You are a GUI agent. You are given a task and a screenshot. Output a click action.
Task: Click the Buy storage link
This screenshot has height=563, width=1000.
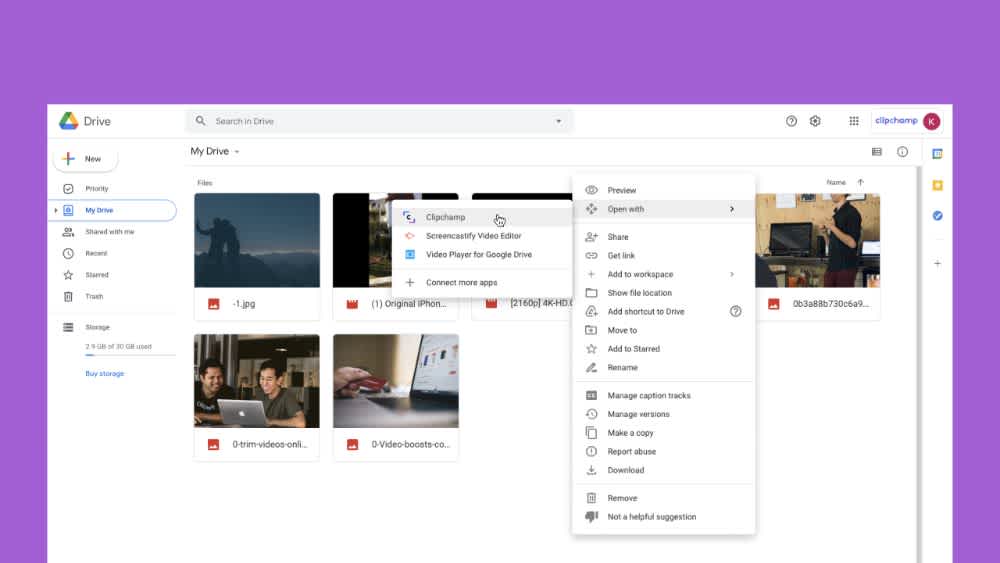[x=105, y=374]
